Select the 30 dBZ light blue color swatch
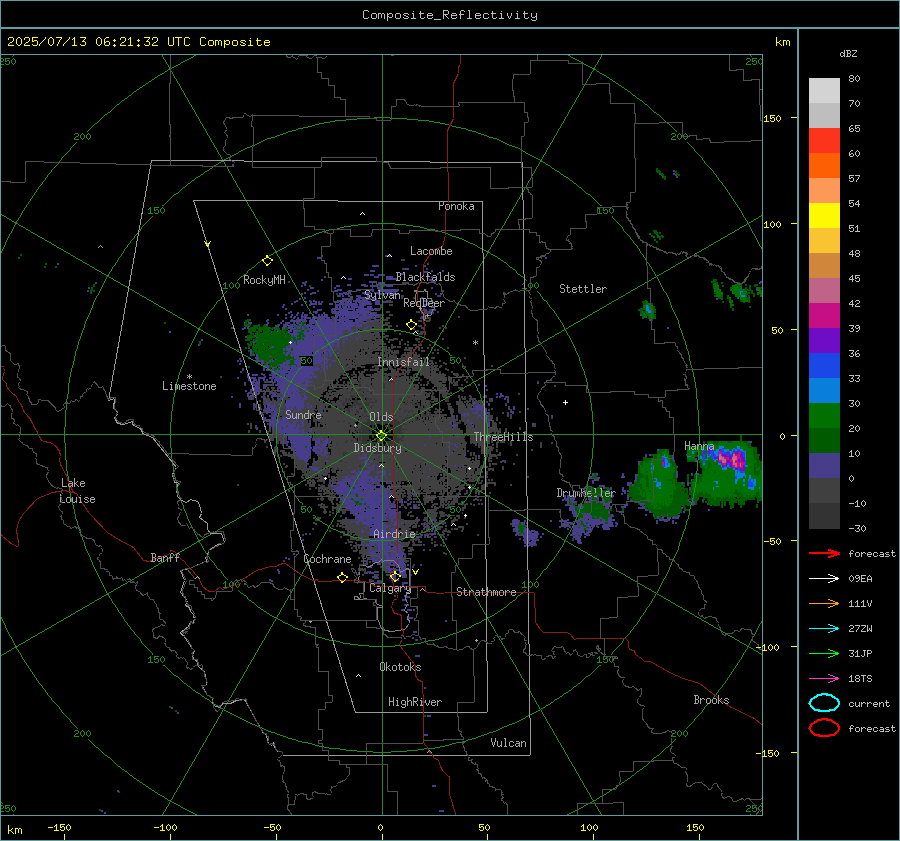900x841 pixels. pyautogui.click(x=824, y=390)
